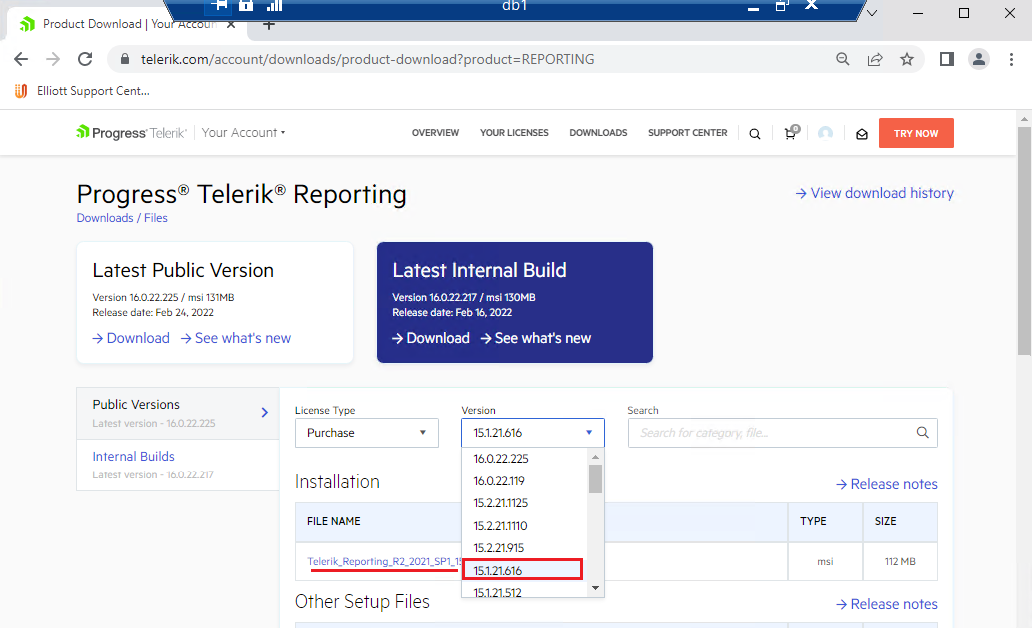Click the FILE NAME column header

(334, 521)
